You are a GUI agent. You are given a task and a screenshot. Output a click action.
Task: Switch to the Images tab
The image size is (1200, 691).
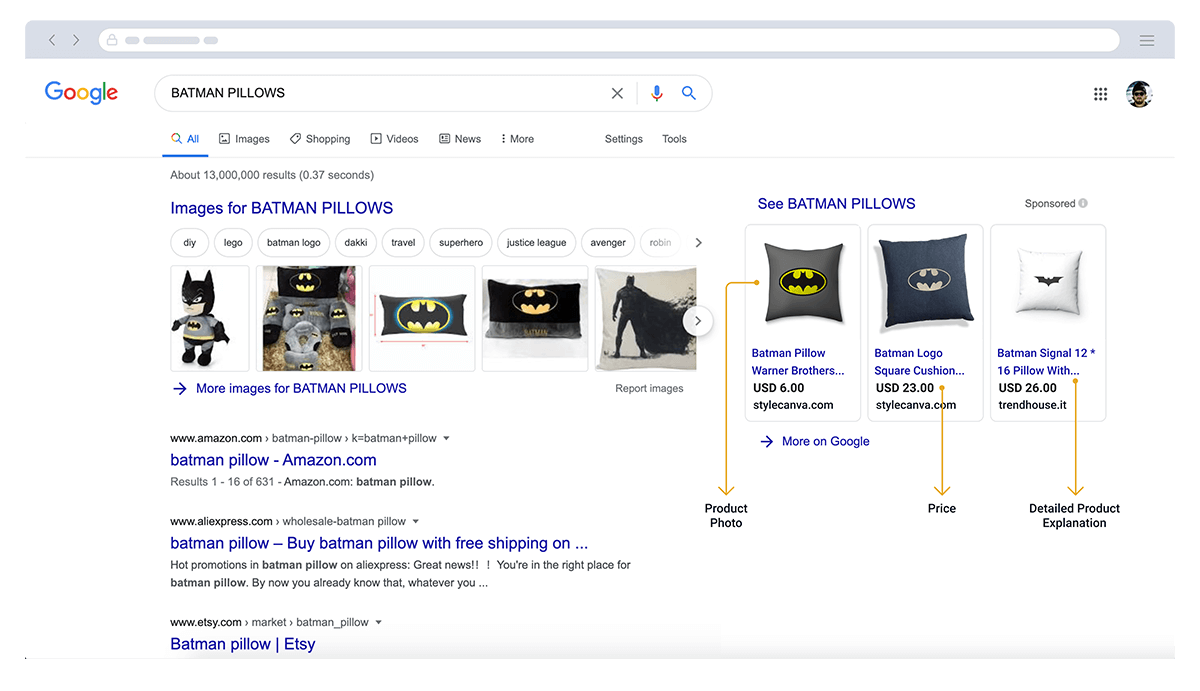point(244,139)
